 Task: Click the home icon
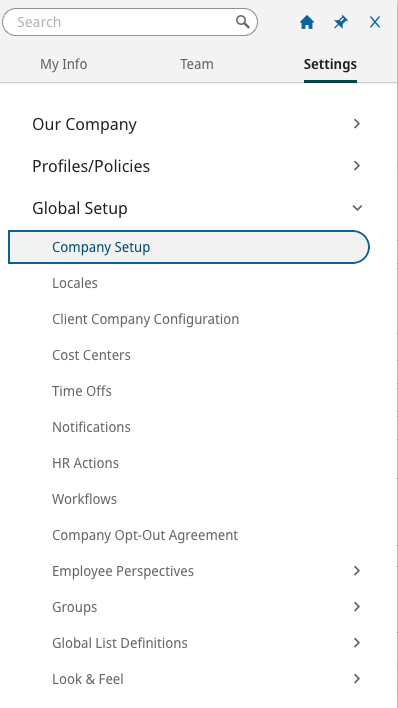[x=307, y=22]
